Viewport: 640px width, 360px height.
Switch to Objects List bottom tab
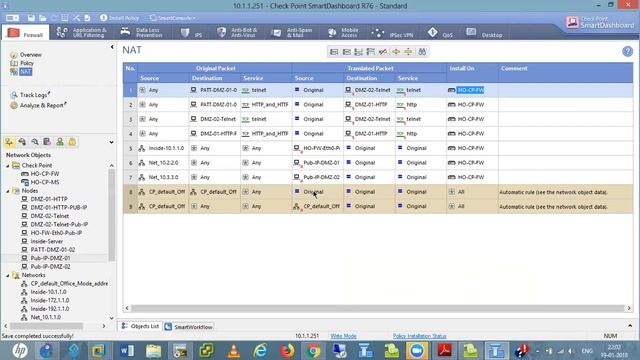pyautogui.click(x=140, y=327)
